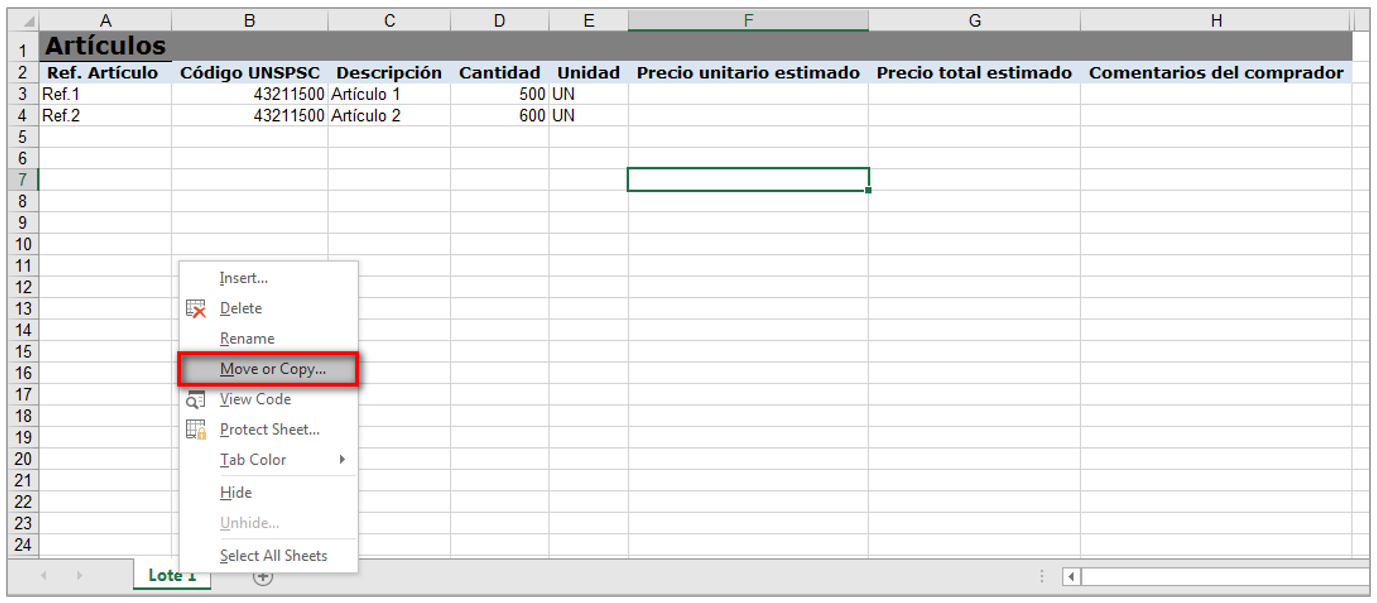Image resolution: width=1377 pixels, height=603 pixels.
Task: Click the Código UNSPSC header cell
Action: pos(250,73)
